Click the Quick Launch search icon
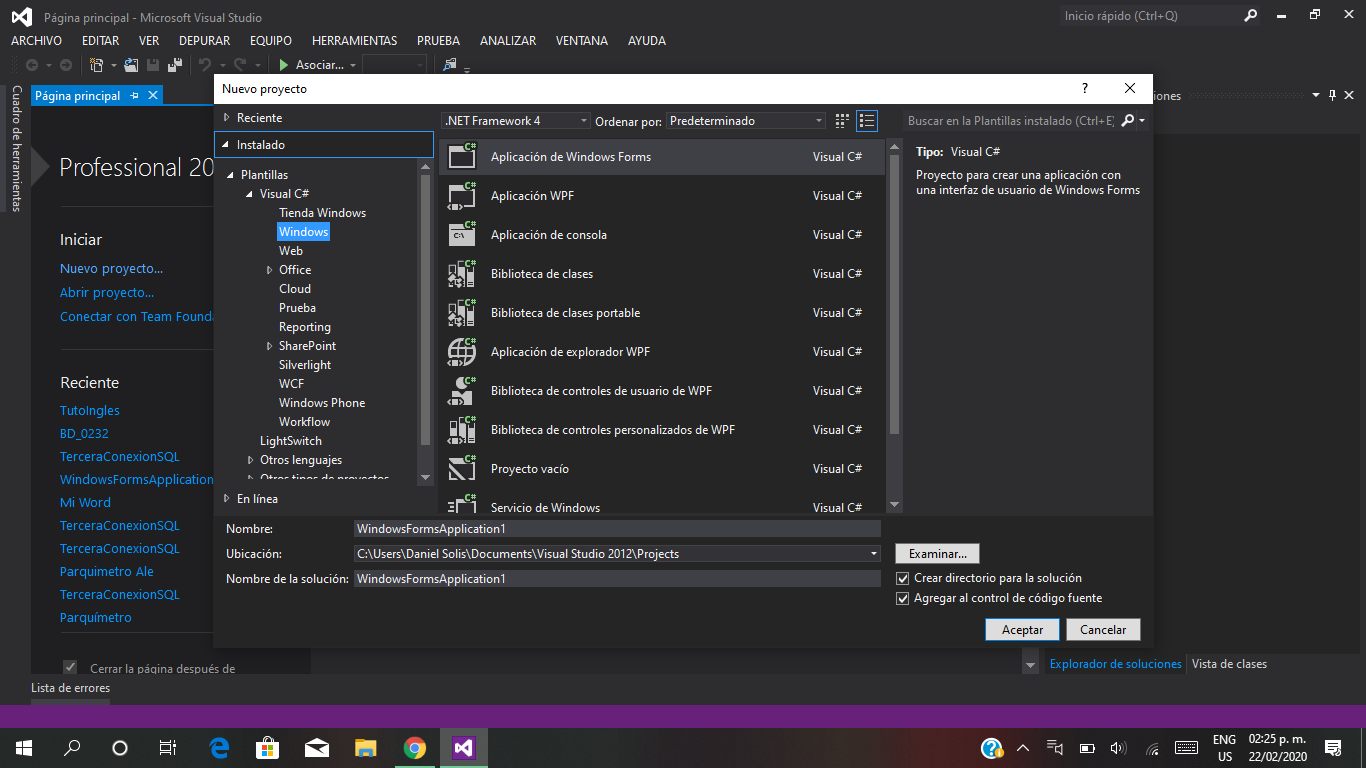 (x=1250, y=16)
